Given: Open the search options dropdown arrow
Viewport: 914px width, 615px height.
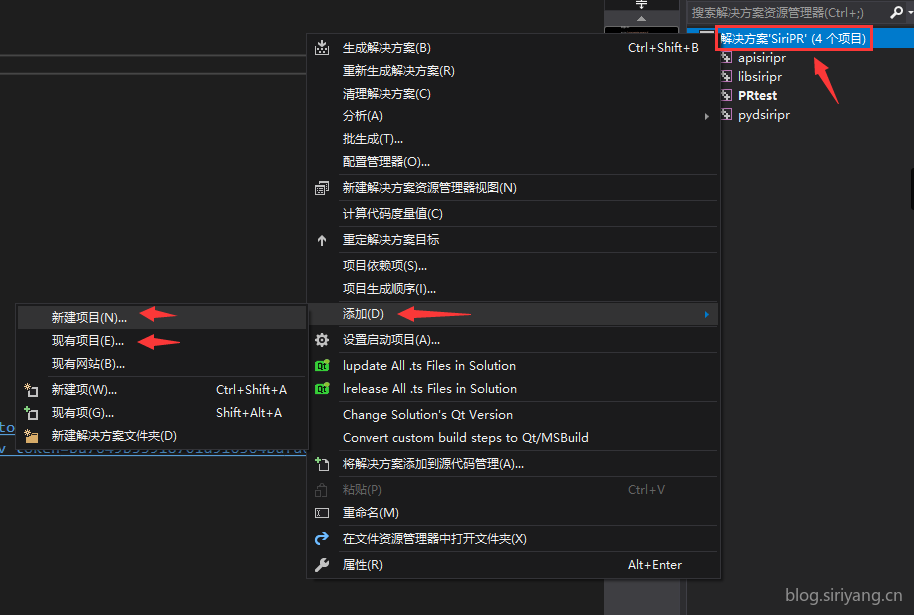Looking at the screenshot, I should coord(909,13).
